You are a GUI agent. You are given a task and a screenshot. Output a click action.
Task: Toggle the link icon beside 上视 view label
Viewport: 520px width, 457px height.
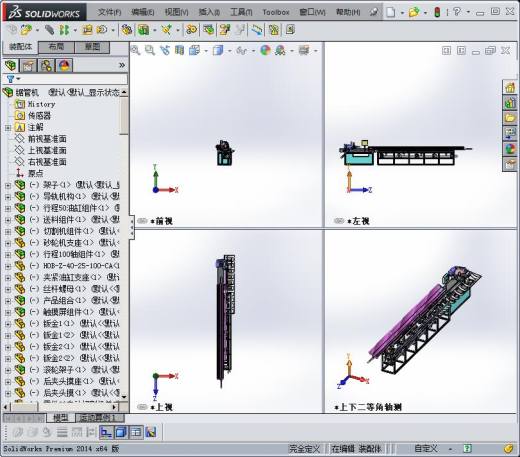pos(142,407)
